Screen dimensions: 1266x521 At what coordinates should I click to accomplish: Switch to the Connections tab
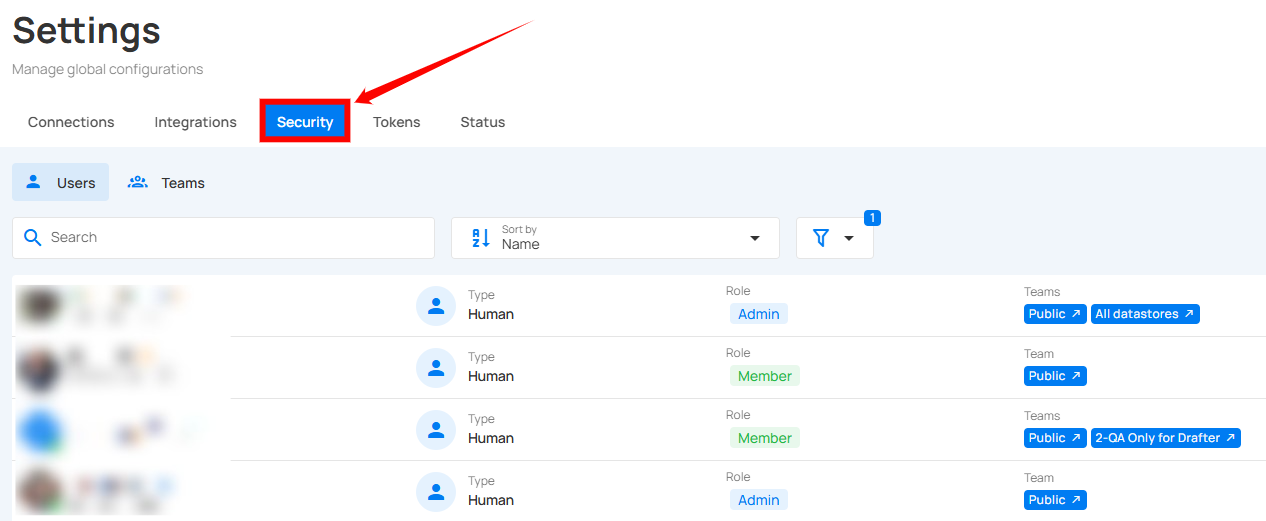71,122
